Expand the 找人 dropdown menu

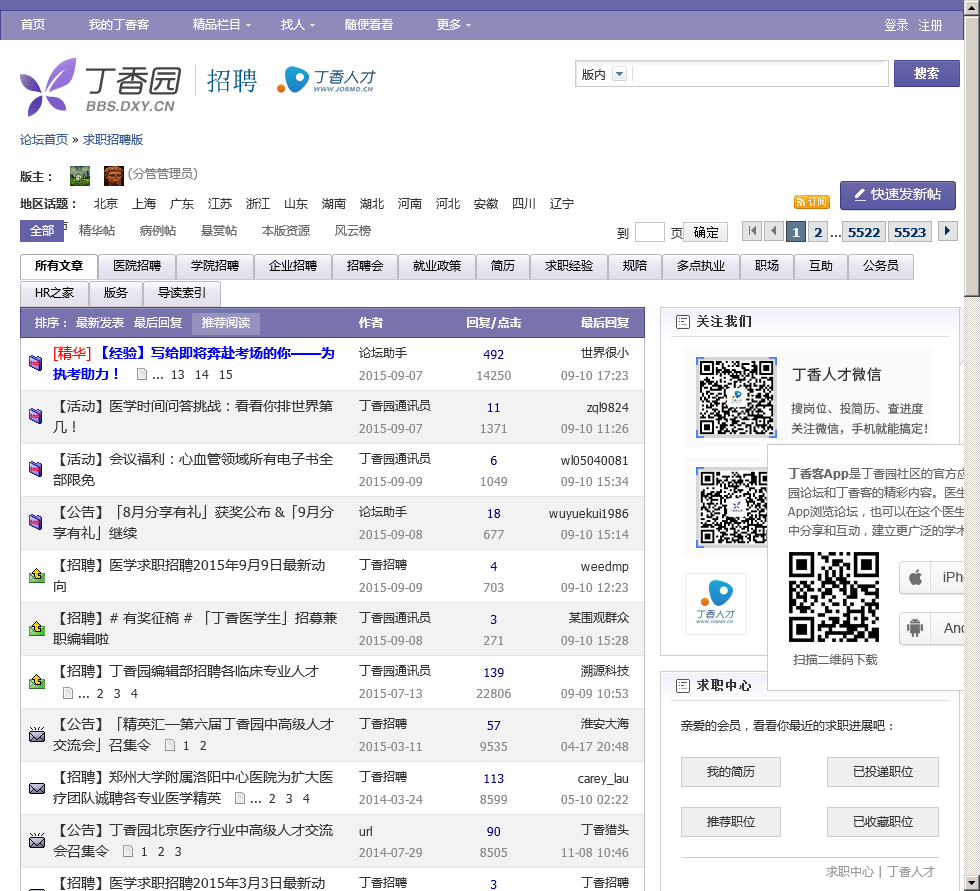[298, 25]
